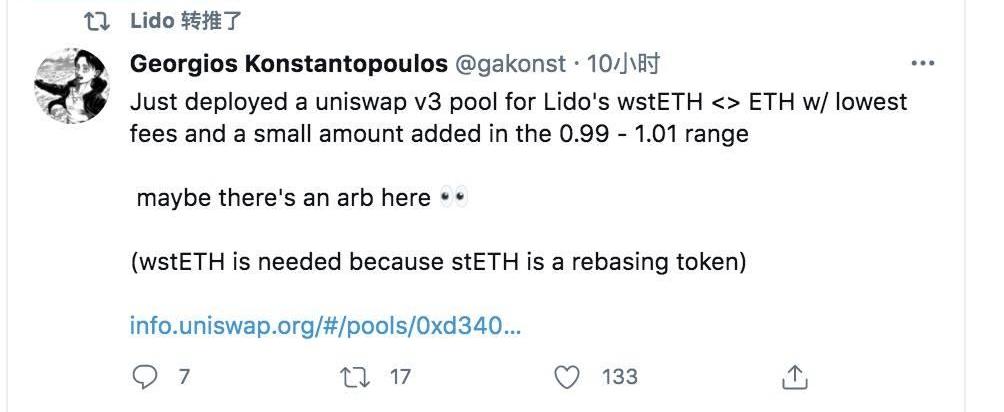Open the share tweet icon
Screen dimensions: 1004x412
coord(795,377)
